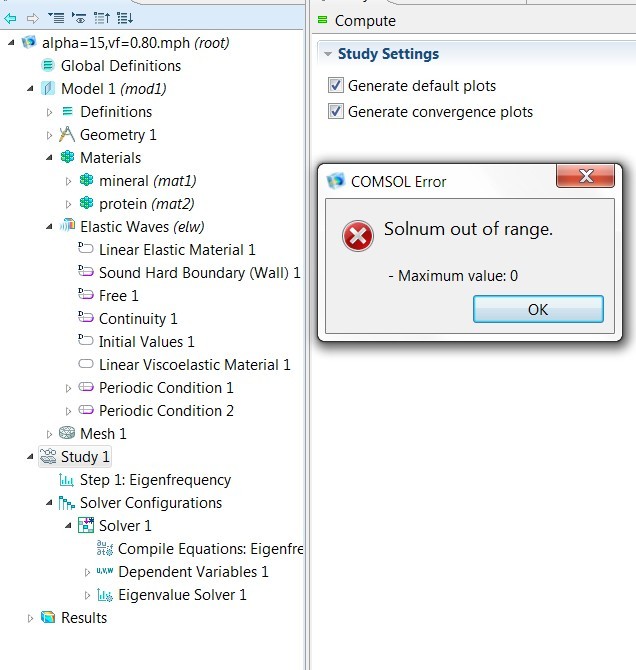Close the COMSOL Error dialog
Screen dimensions: 636x670
click(x=585, y=176)
